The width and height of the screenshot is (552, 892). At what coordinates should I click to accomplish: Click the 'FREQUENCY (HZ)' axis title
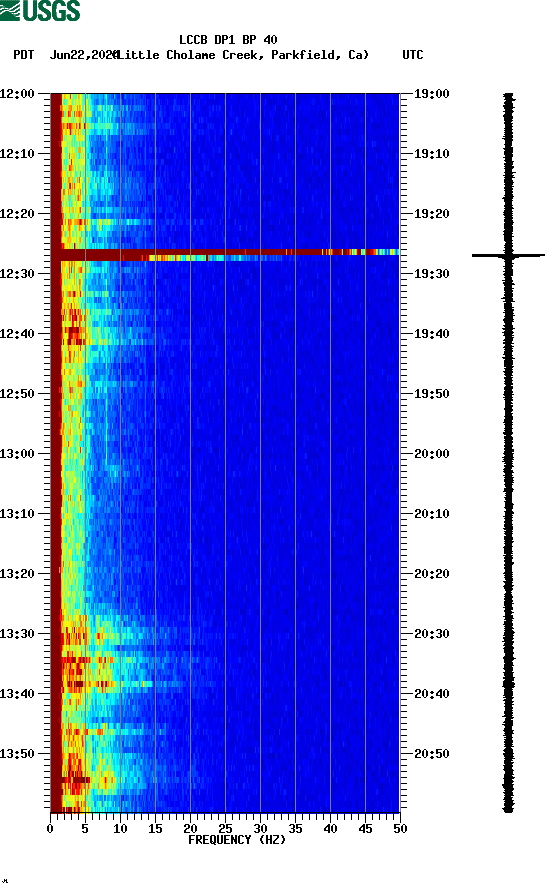pyautogui.click(x=237, y=840)
